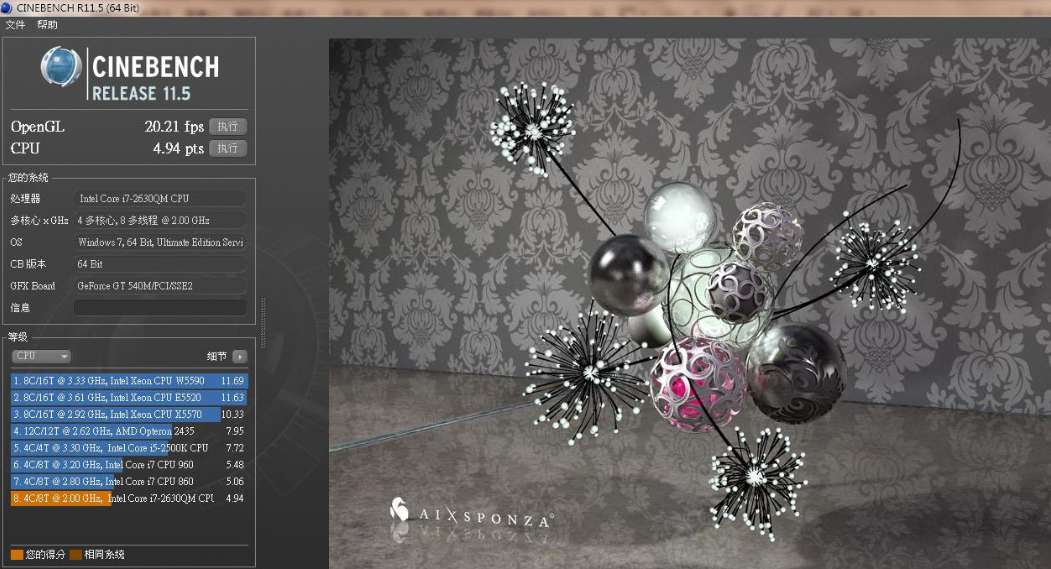Click the CPU score 4.94 pts
Viewport: 1051px width, 569px height.
178,148
